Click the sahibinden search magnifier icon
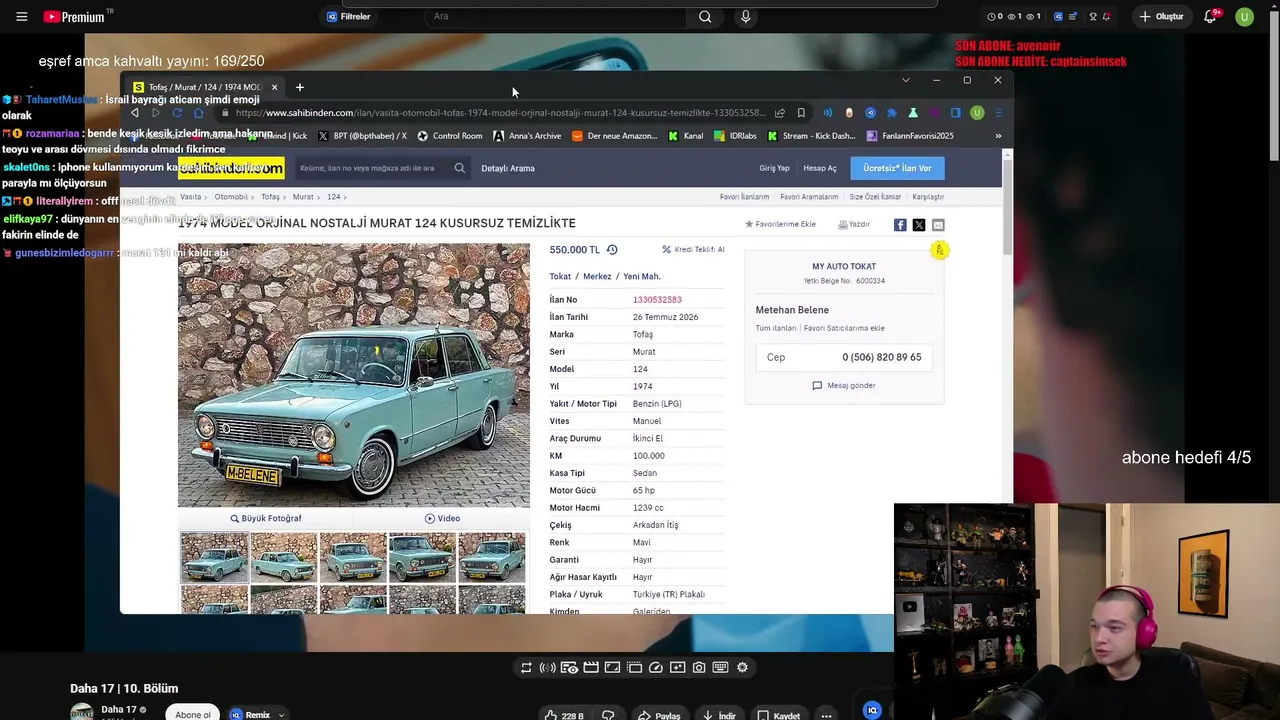This screenshot has width=1280, height=720. tap(460, 168)
